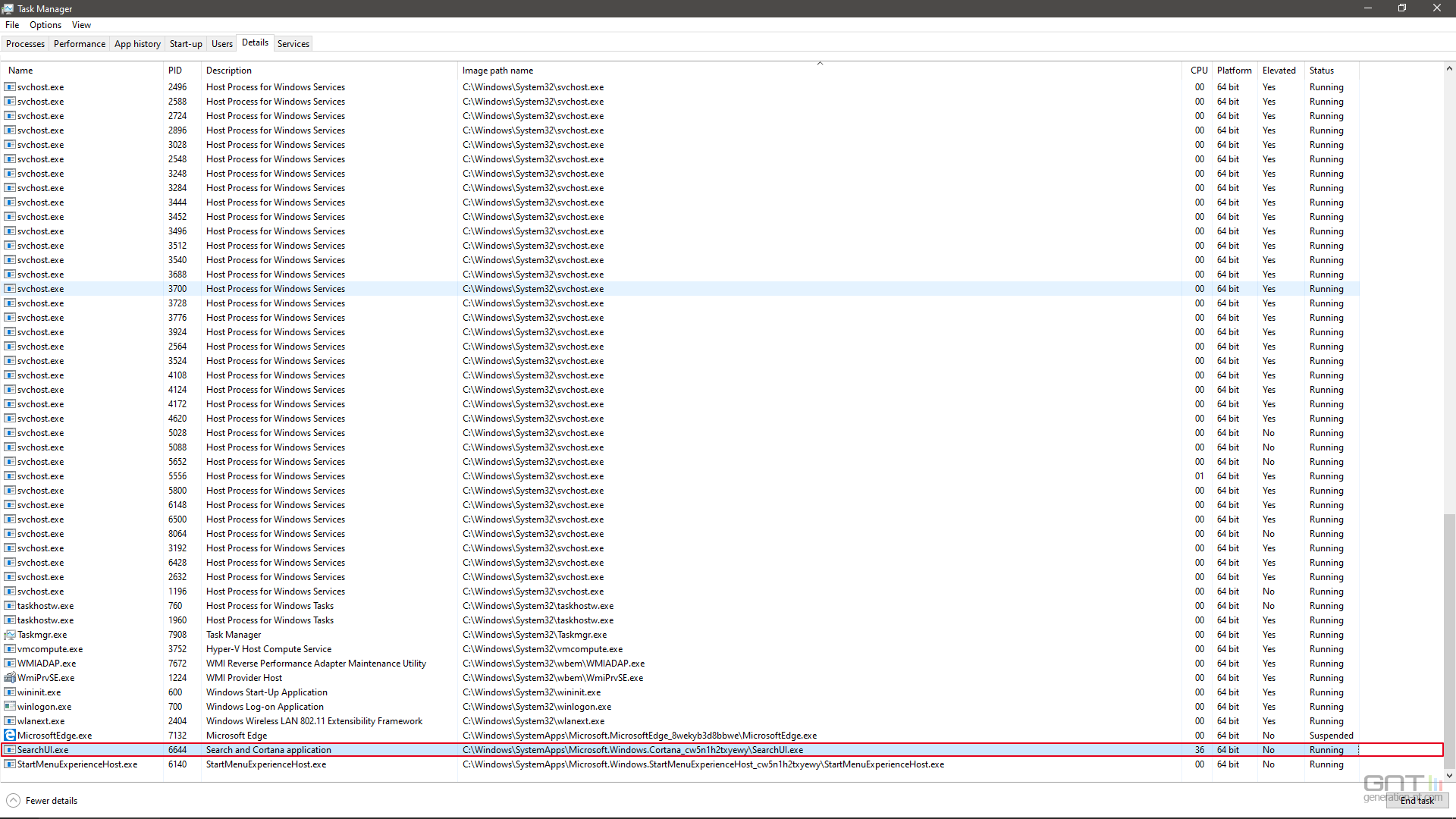Screen dimensions: 1456x819
Task: Select the MicrosoftEdge.exe process name
Action: 55,736
